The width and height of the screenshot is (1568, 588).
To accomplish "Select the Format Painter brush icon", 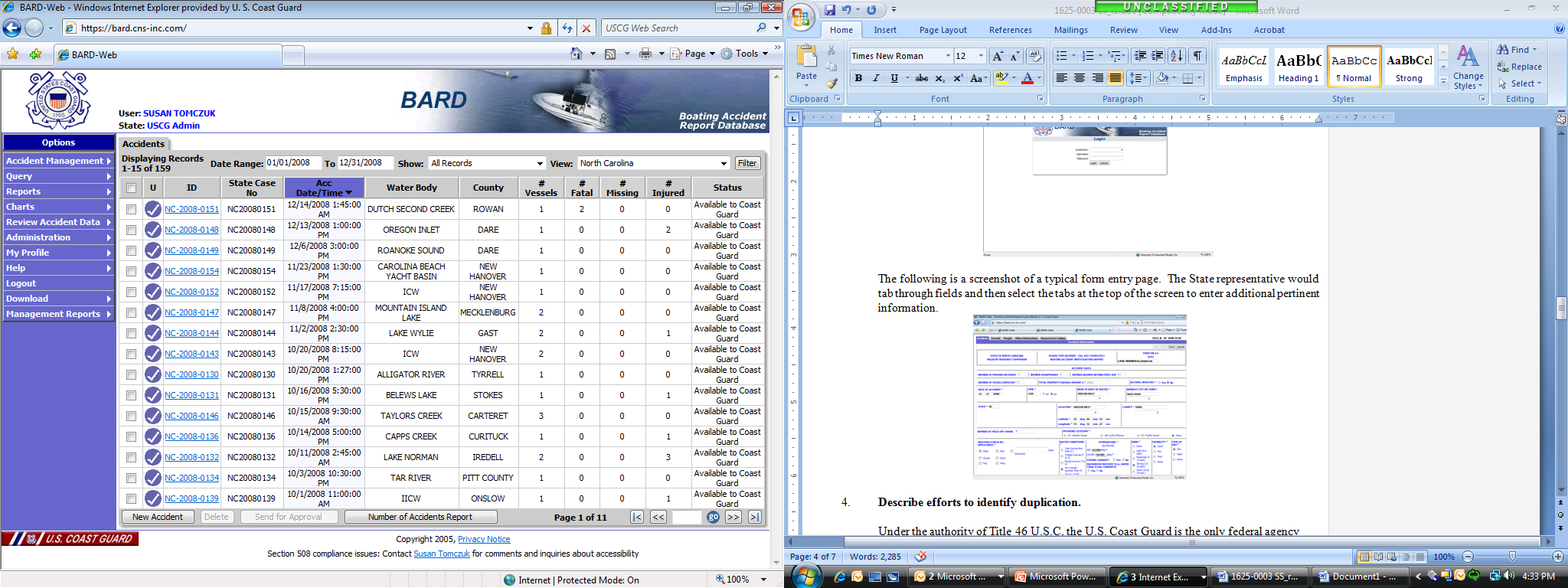I will click(x=831, y=83).
